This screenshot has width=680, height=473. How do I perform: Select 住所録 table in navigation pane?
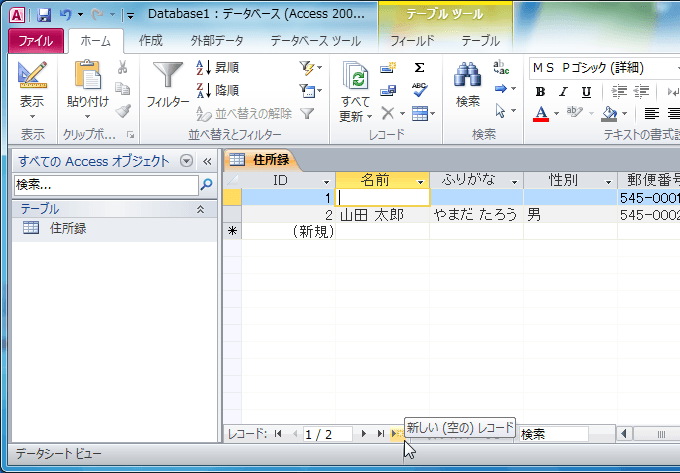[114, 228]
